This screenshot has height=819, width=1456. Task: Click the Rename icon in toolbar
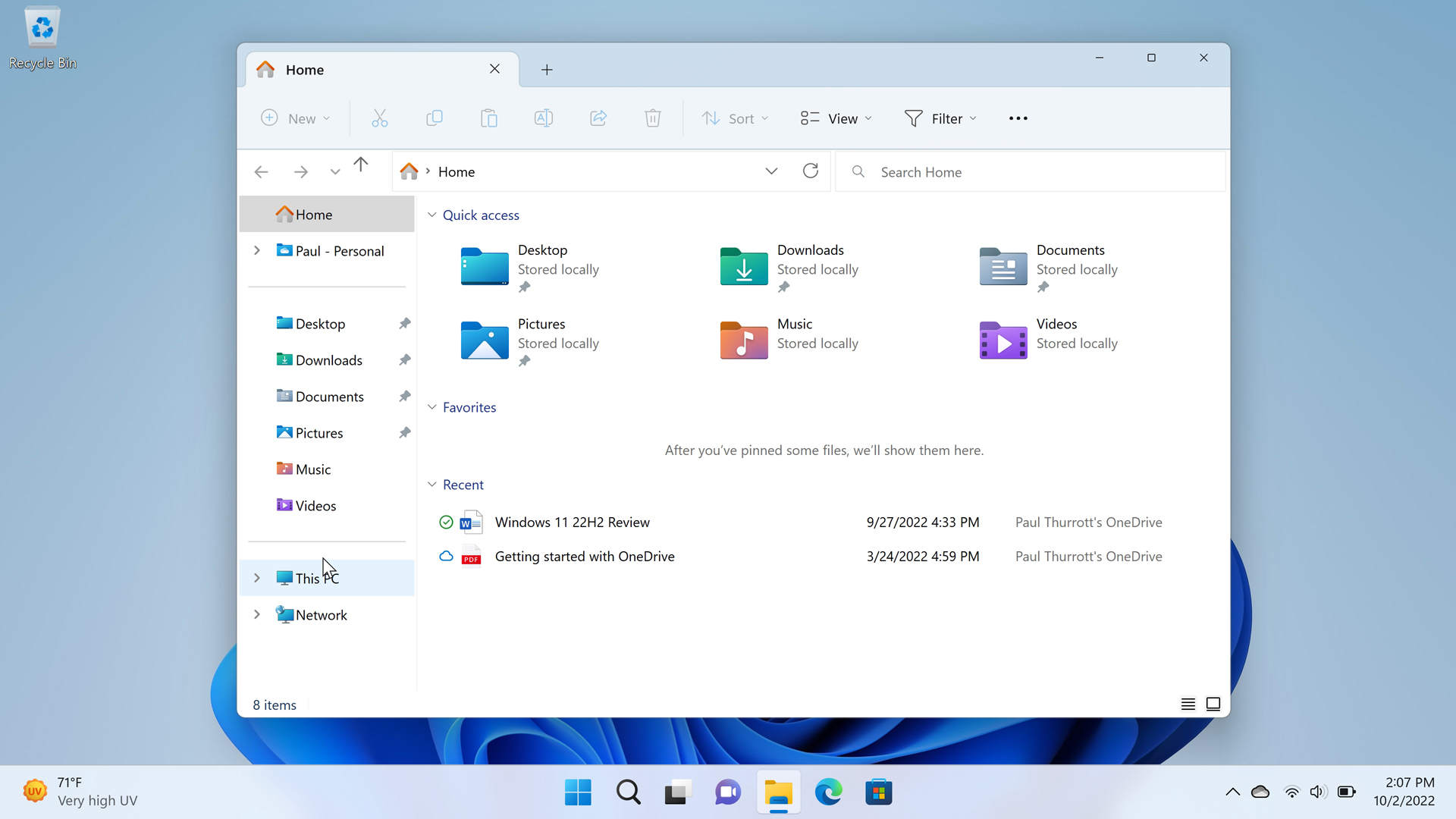click(x=544, y=118)
